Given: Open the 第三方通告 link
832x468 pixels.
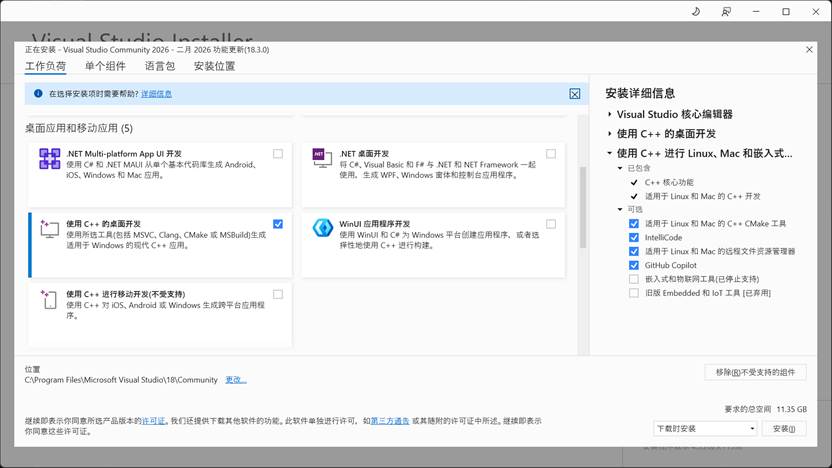Looking at the screenshot, I should 390,421.
